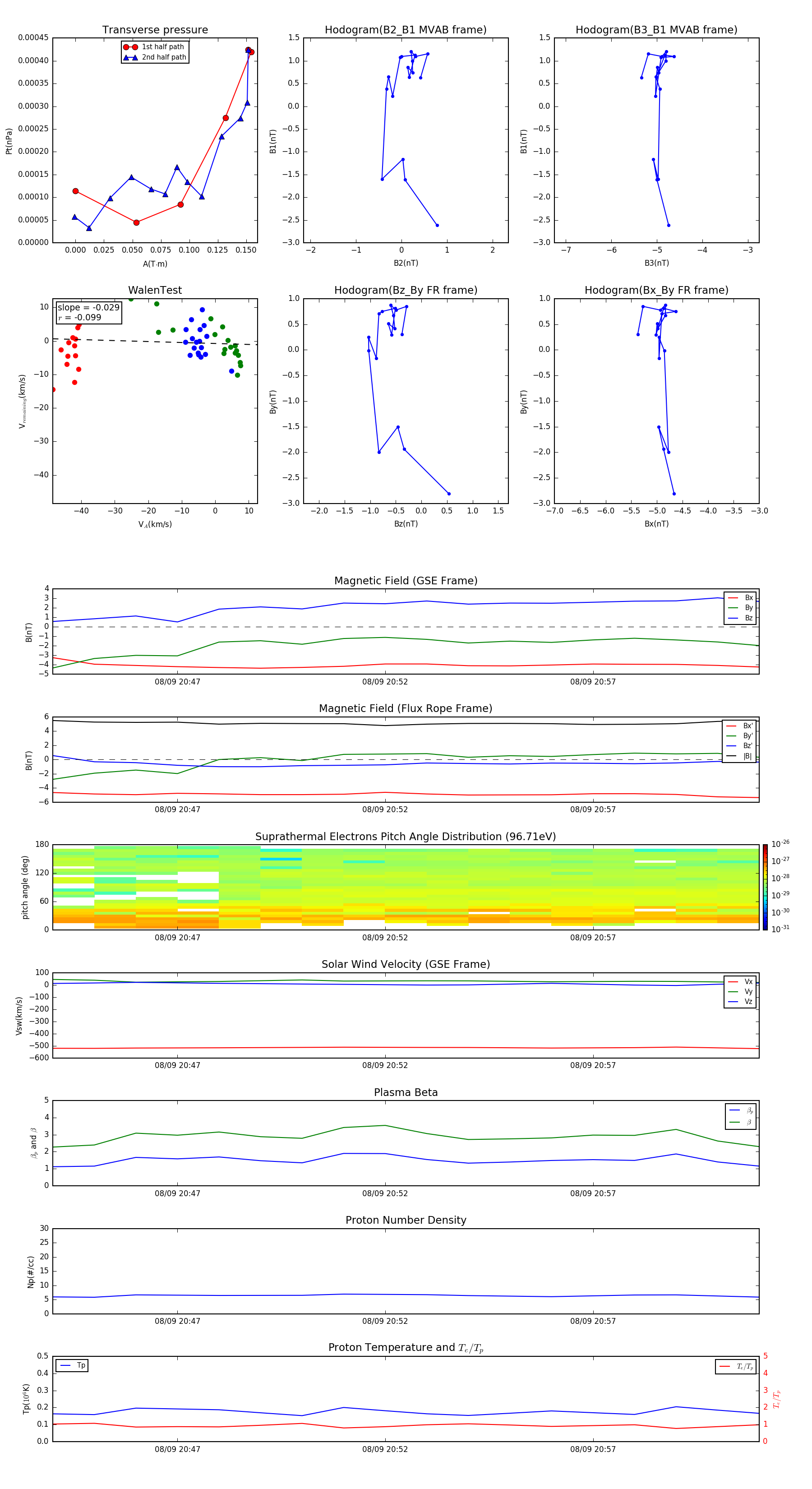The width and height of the screenshot is (812, 1489).
Task: Select the βp legend entry in Plasma Beta
Action: pos(742,1110)
